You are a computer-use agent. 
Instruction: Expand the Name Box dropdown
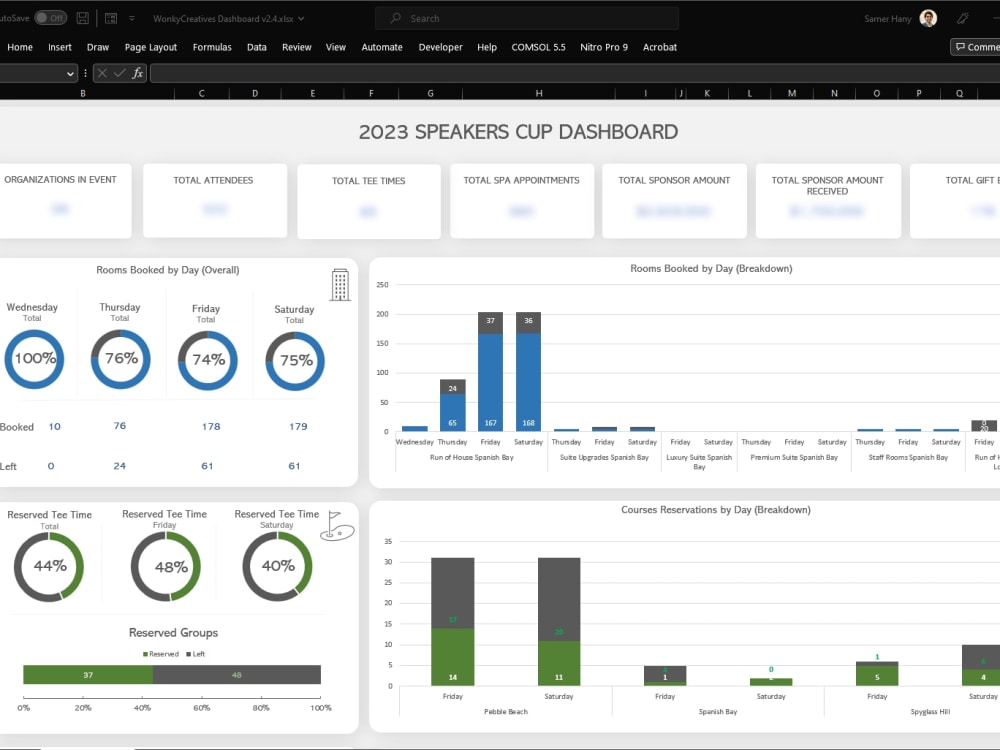point(70,74)
